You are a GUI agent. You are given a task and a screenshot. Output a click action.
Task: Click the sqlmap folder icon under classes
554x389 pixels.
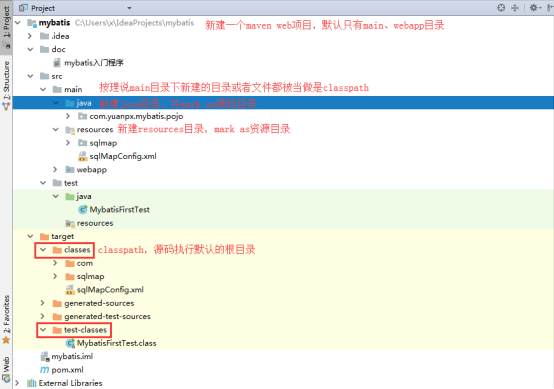coord(70,276)
